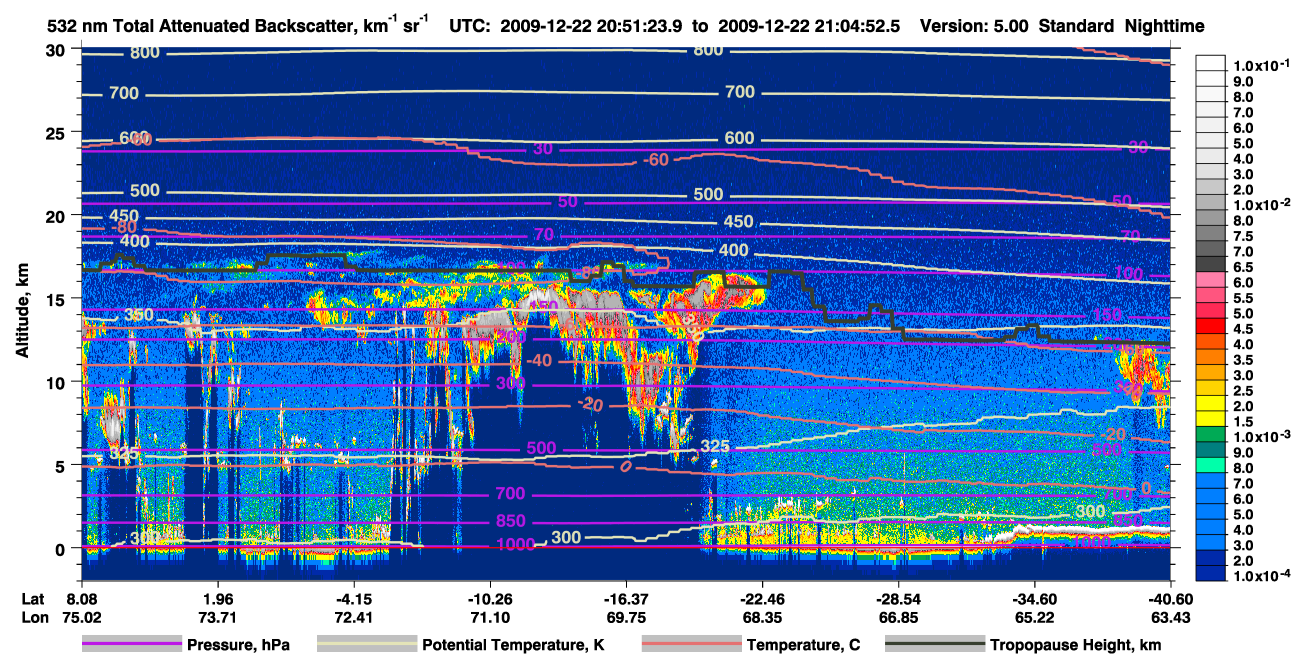This screenshot has height=667, width=1300.
Task: Click colorbar label 7.5
Action: point(1243,236)
